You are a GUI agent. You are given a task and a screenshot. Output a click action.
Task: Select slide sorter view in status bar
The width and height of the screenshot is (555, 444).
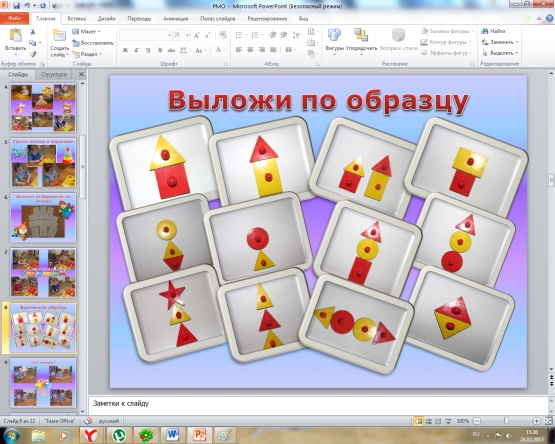[429, 421]
